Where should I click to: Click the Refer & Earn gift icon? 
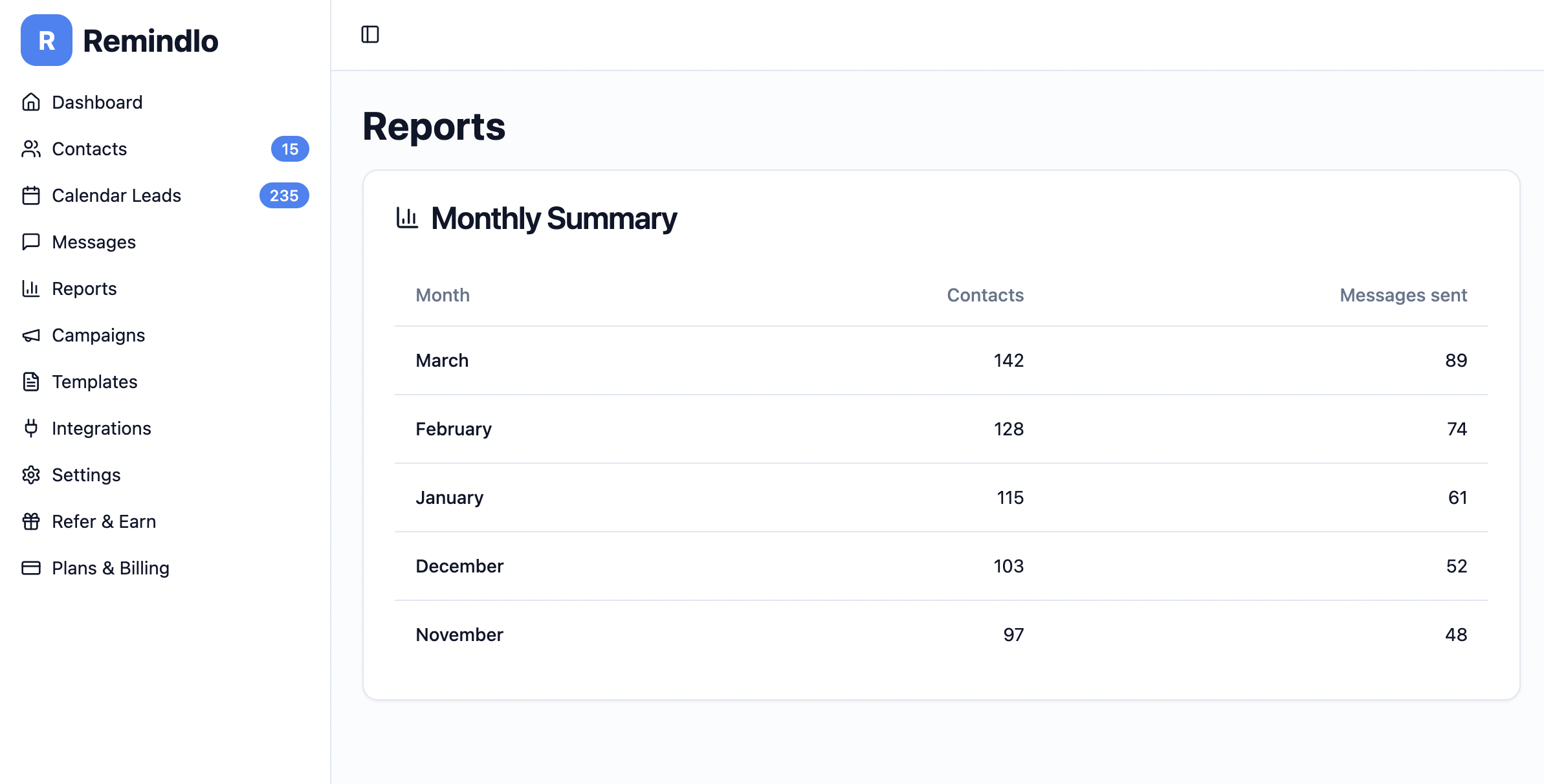tap(31, 521)
